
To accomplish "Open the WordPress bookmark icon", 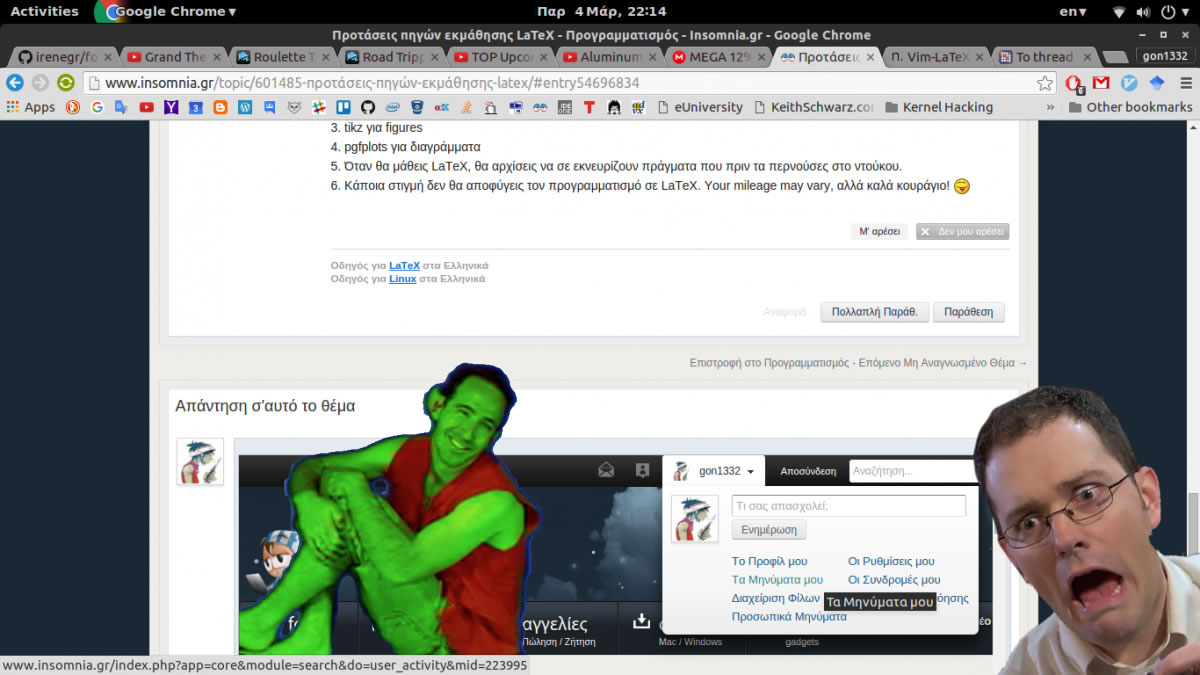I will point(245,107).
